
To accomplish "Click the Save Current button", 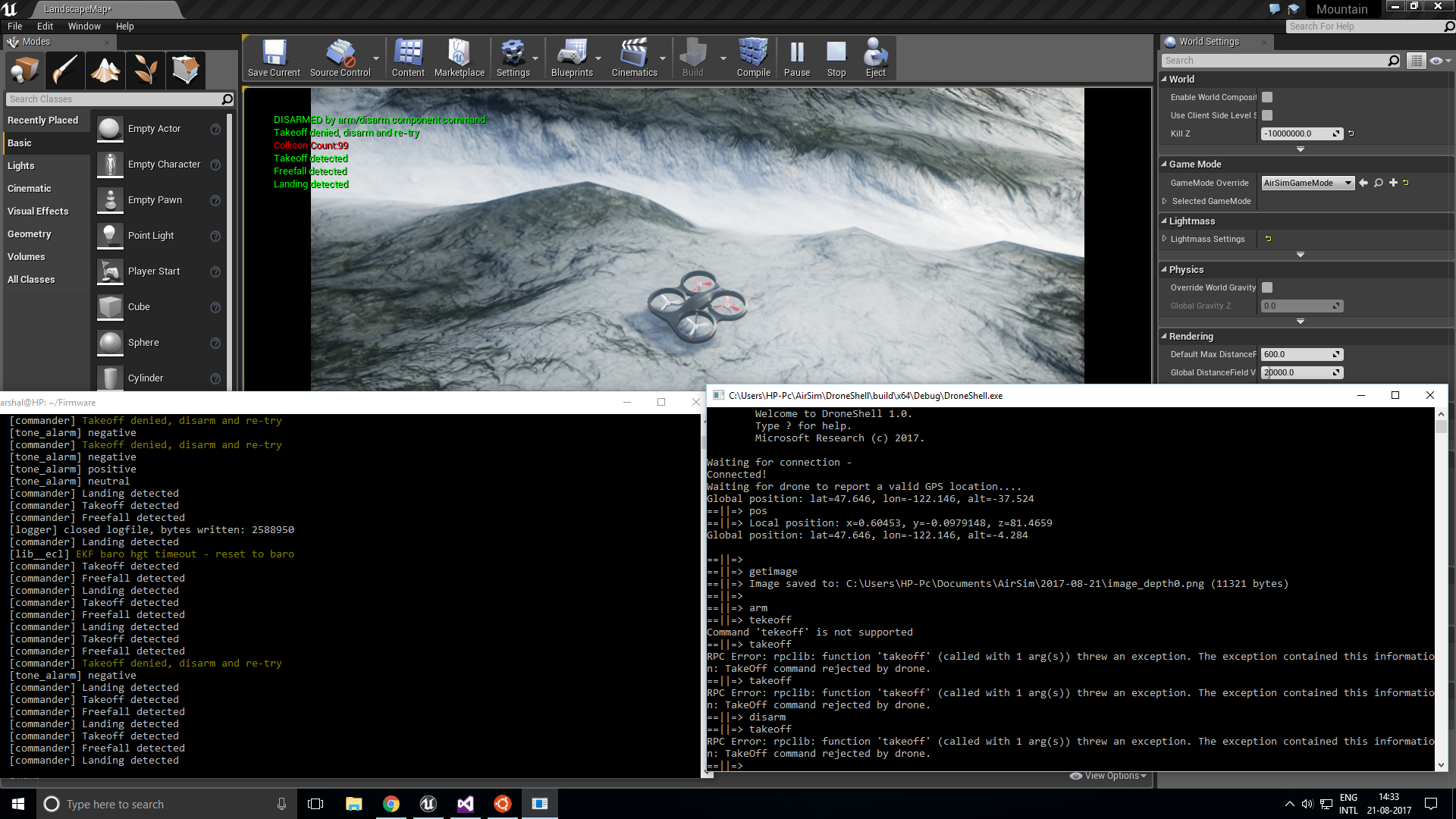I will coord(274,57).
